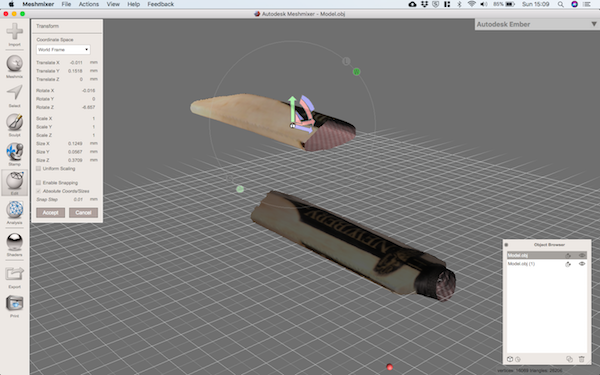The image size is (600, 375).
Task: Click the Translate Y value field
Action: [x=75, y=71]
